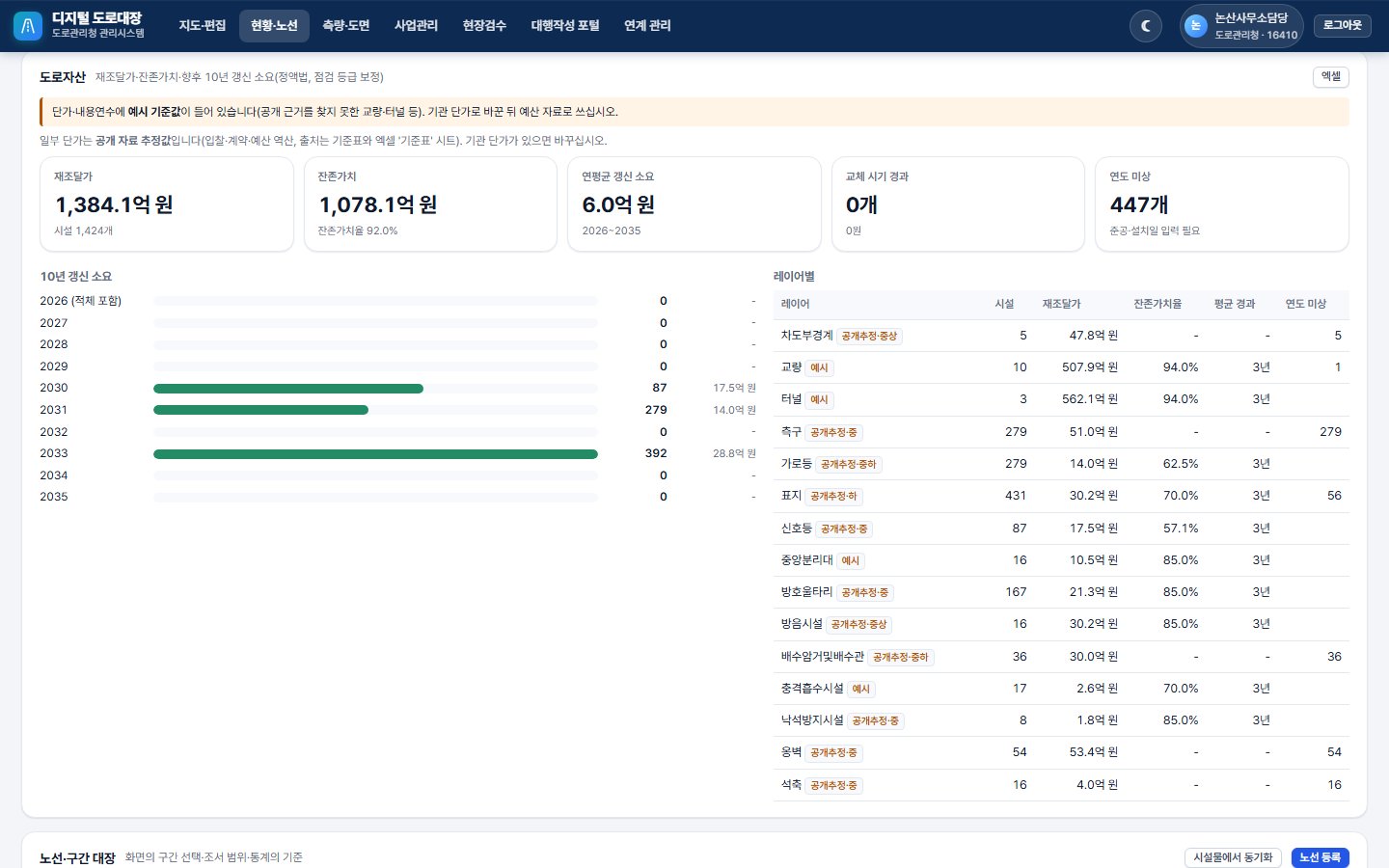Select the 2030 renewal progress bar
Image resolution: width=1389 pixels, height=868 pixels.
coord(376,389)
